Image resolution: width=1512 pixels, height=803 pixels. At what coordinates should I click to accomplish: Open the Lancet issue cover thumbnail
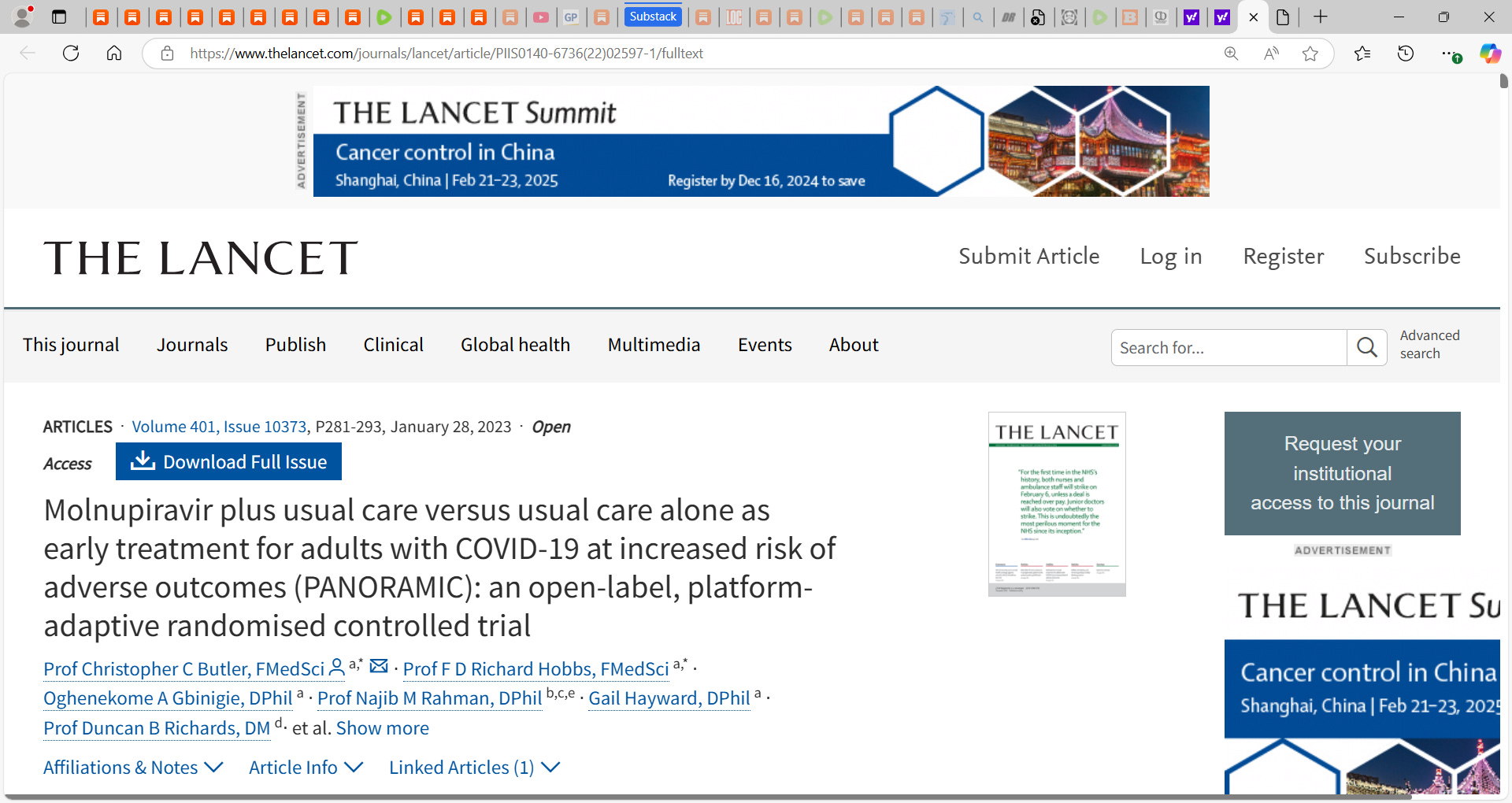(x=1057, y=504)
